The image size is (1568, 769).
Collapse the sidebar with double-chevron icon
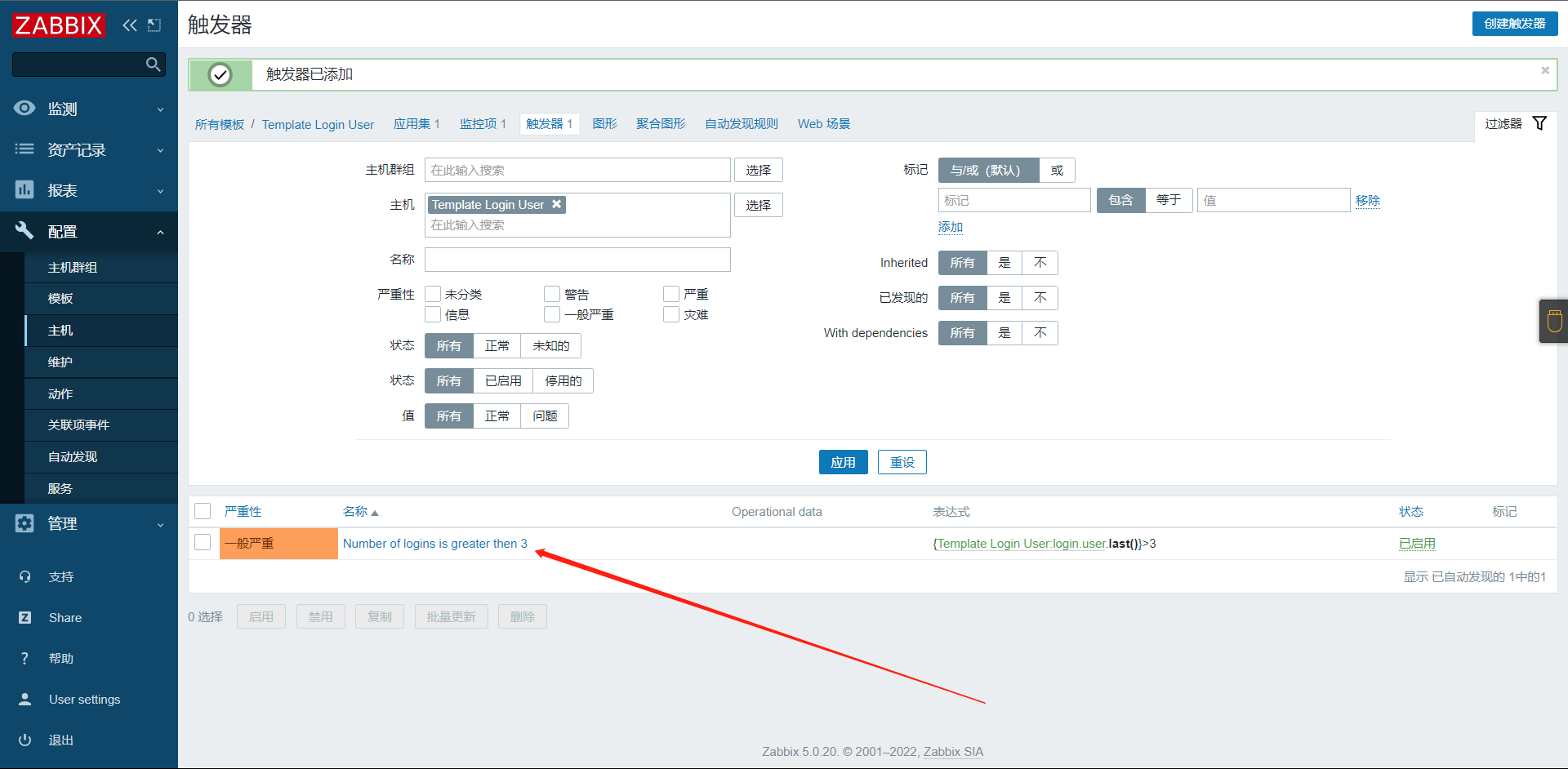coord(130,25)
